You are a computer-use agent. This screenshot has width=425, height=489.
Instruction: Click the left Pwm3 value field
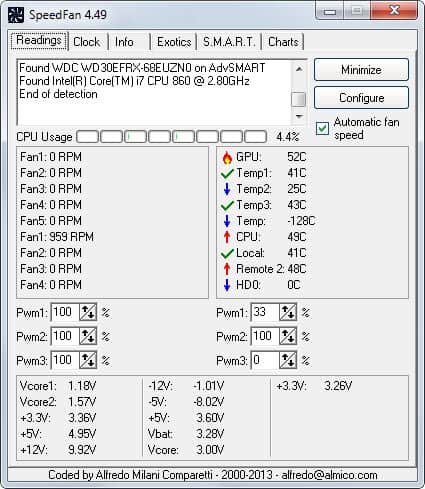pos(65,360)
